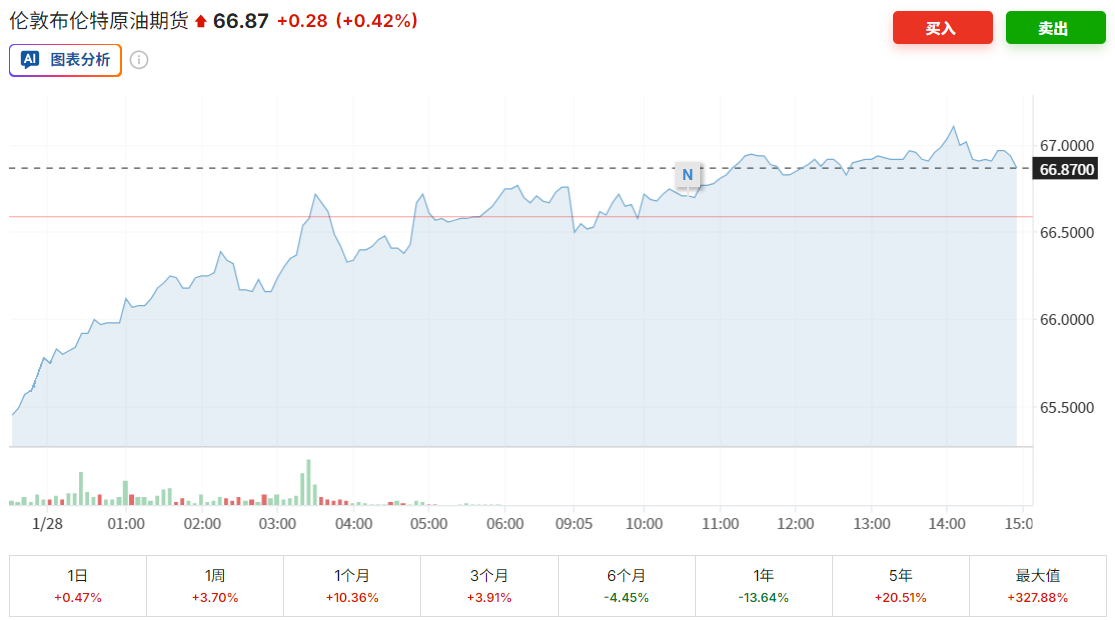Click the tallest green volume bar
The height and width of the screenshot is (620, 1115).
point(308,482)
